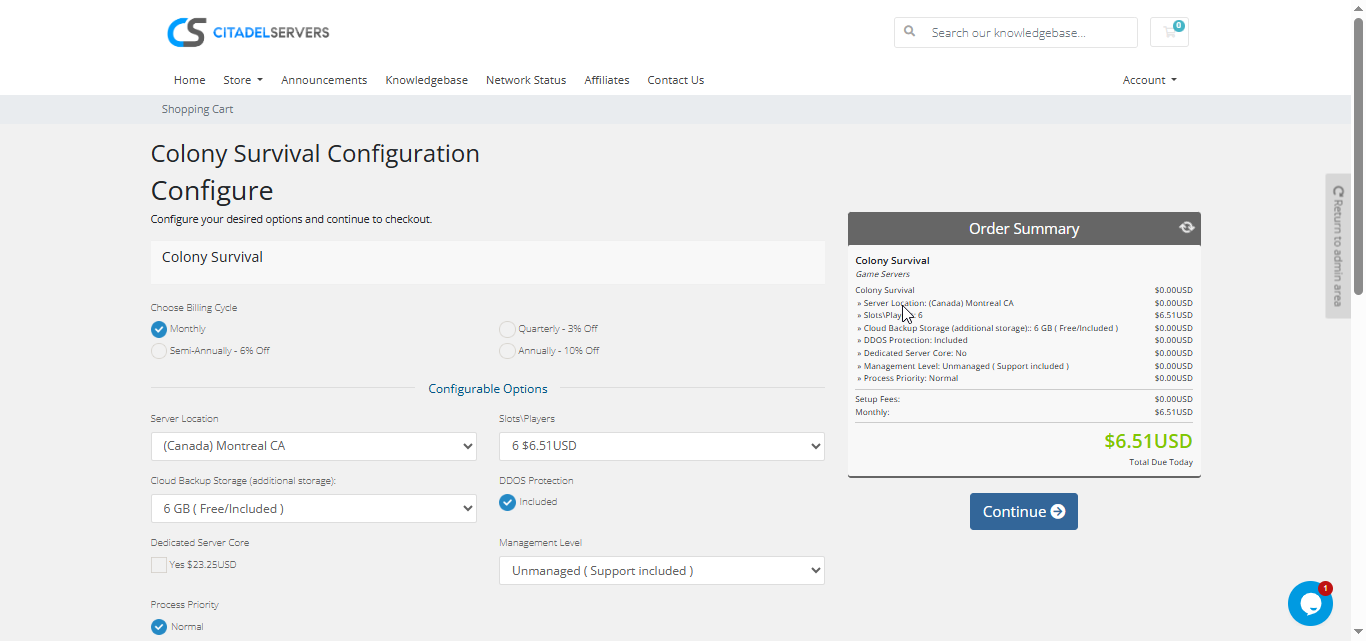
Task: Select Semi-Annually 6% Off billing
Action: (159, 351)
